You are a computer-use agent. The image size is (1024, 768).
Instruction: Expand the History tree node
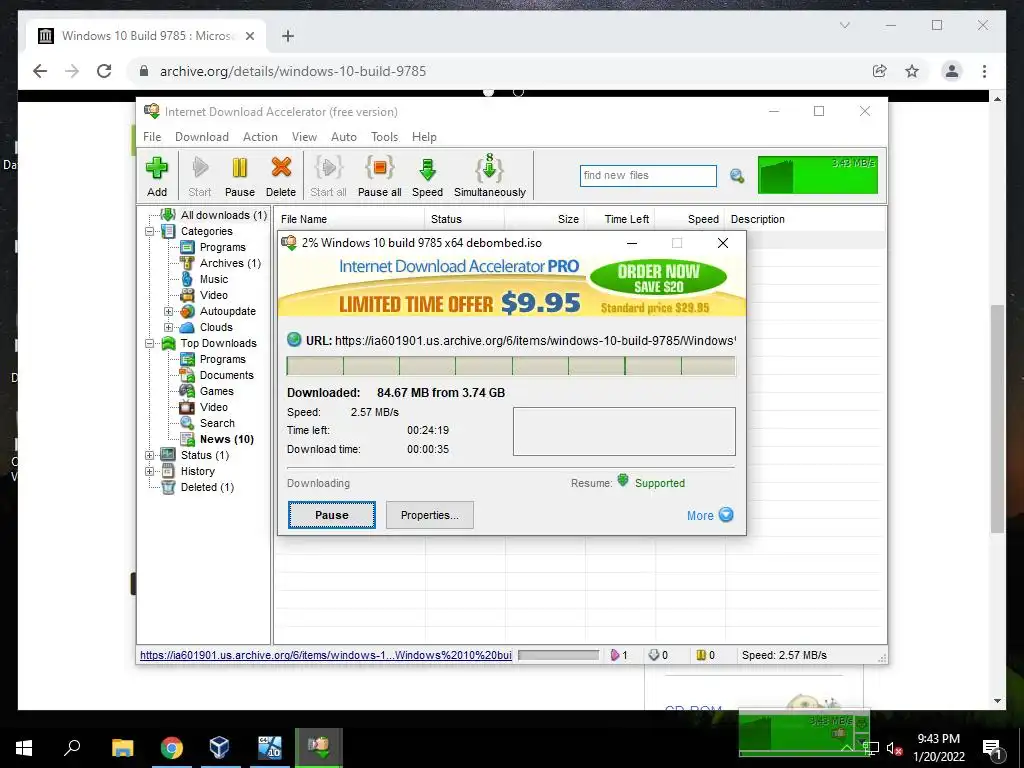coord(150,471)
